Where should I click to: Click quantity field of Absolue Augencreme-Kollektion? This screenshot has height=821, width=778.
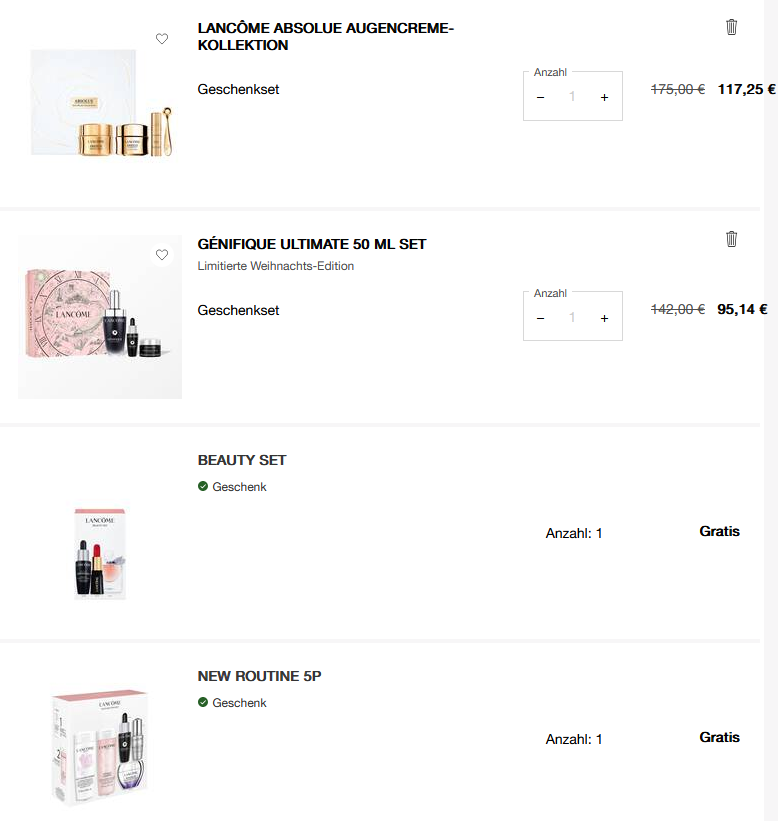pyautogui.click(x=572, y=97)
